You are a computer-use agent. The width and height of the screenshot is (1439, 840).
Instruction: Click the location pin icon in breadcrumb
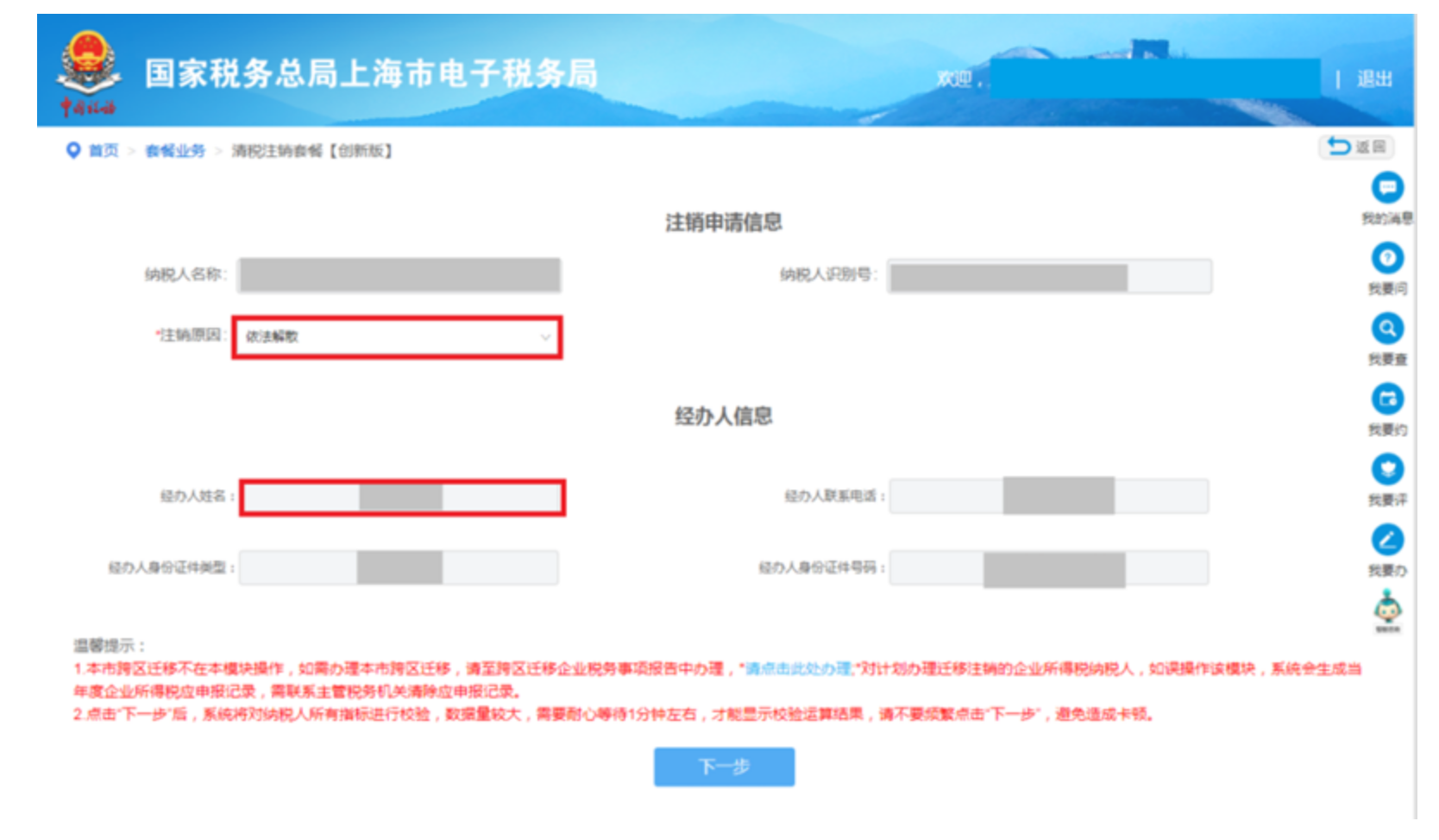point(73,150)
